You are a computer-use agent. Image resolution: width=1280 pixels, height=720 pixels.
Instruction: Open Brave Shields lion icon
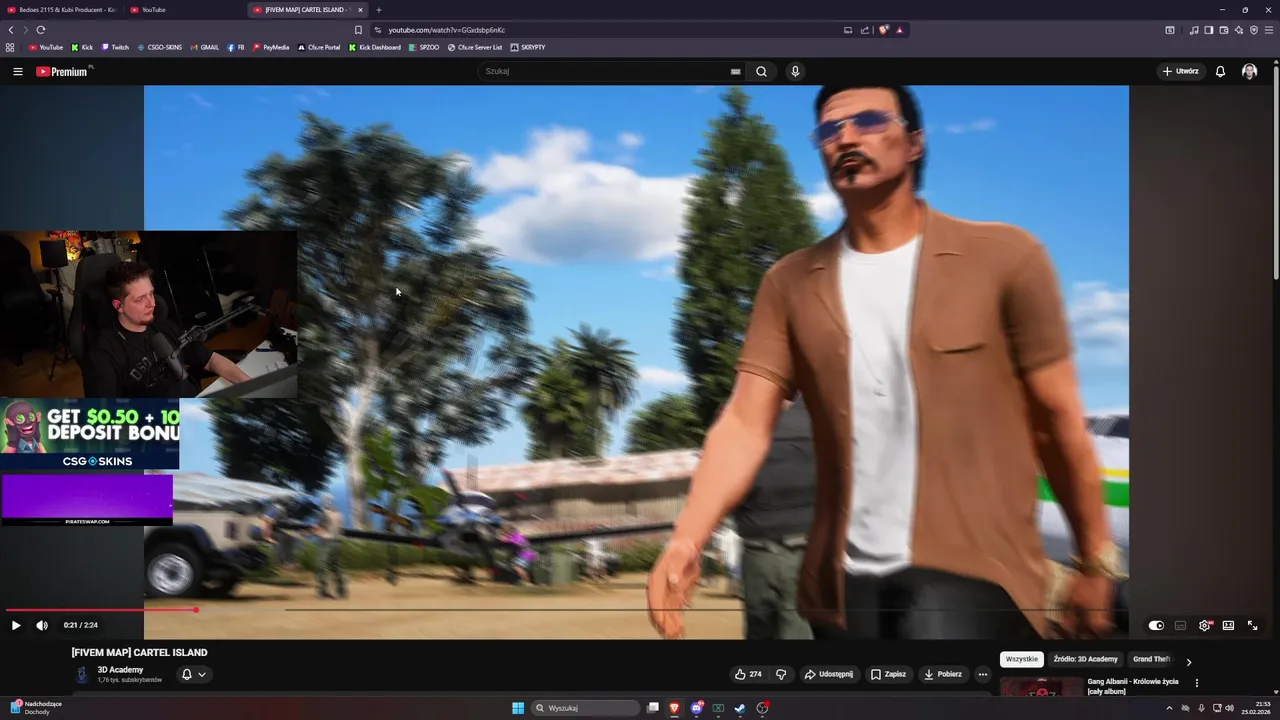pyautogui.click(x=883, y=30)
